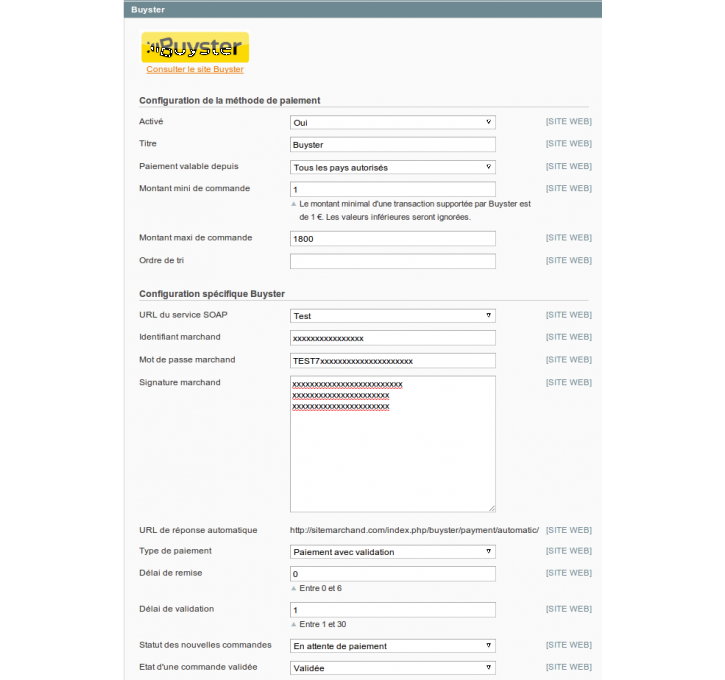The width and height of the screenshot is (725, 680).
Task: Click the 'Entre 1 et 30' hint text
Action: point(323,624)
